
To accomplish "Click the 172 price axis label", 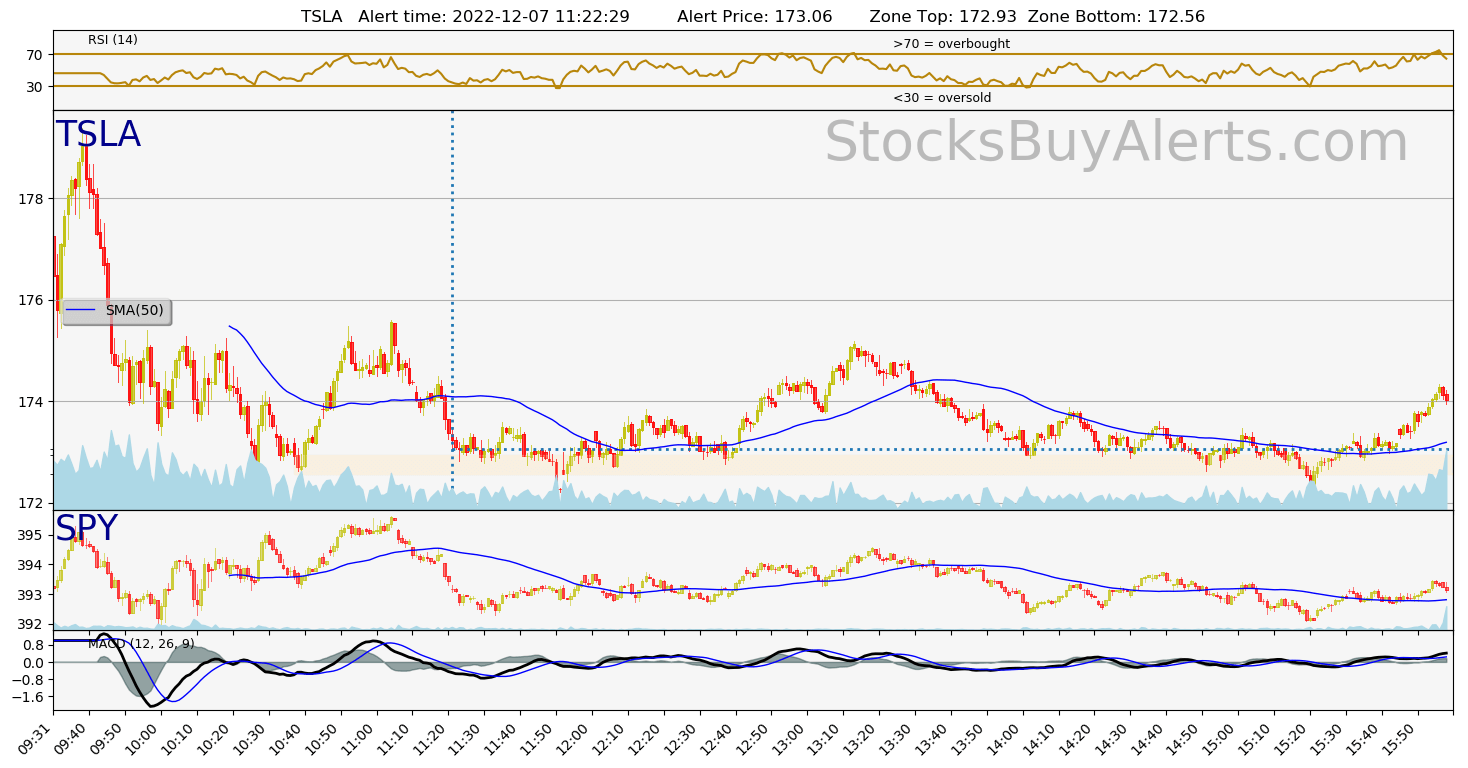I will coord(31,503).
